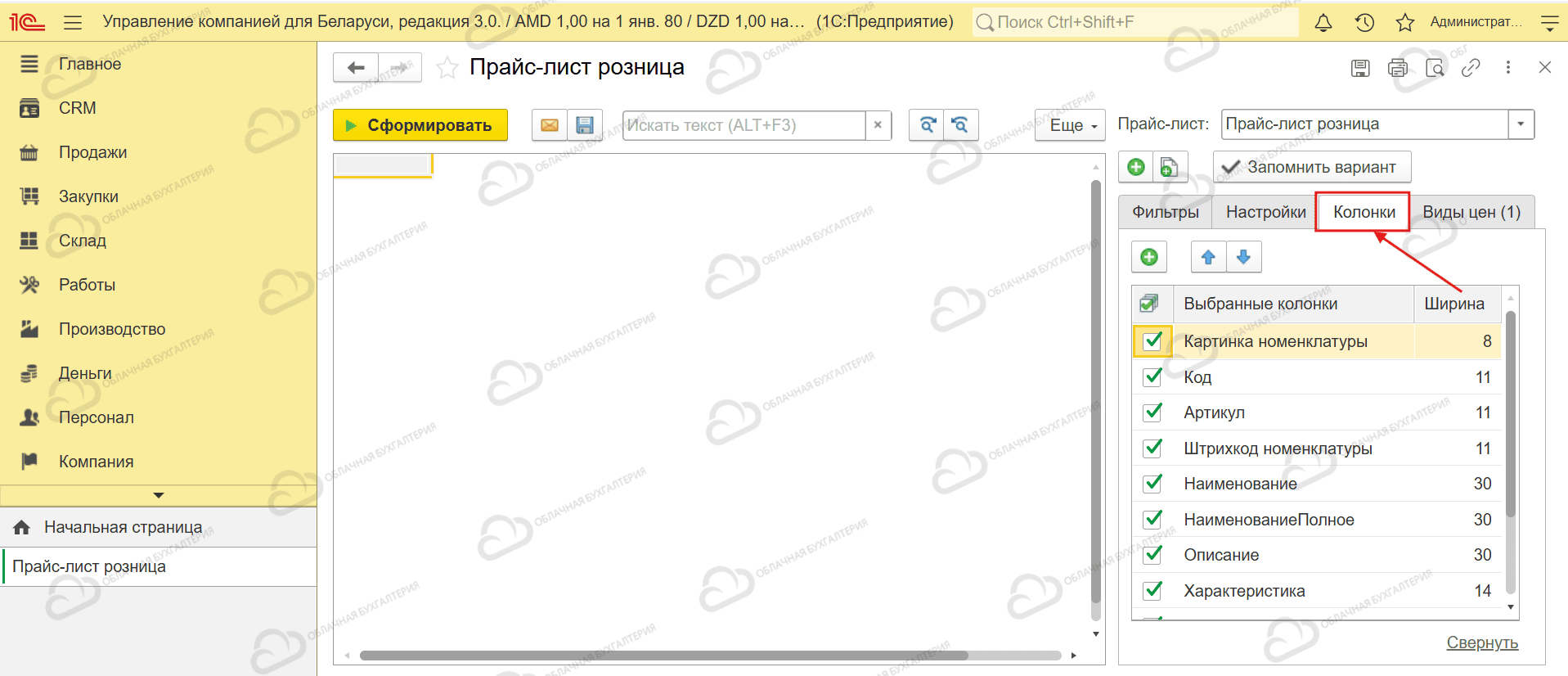Image resolution: width=1568 pixels, height=676 pixels.
Task: Add Прайс-лист розница to favorites star
Action: 447,68
